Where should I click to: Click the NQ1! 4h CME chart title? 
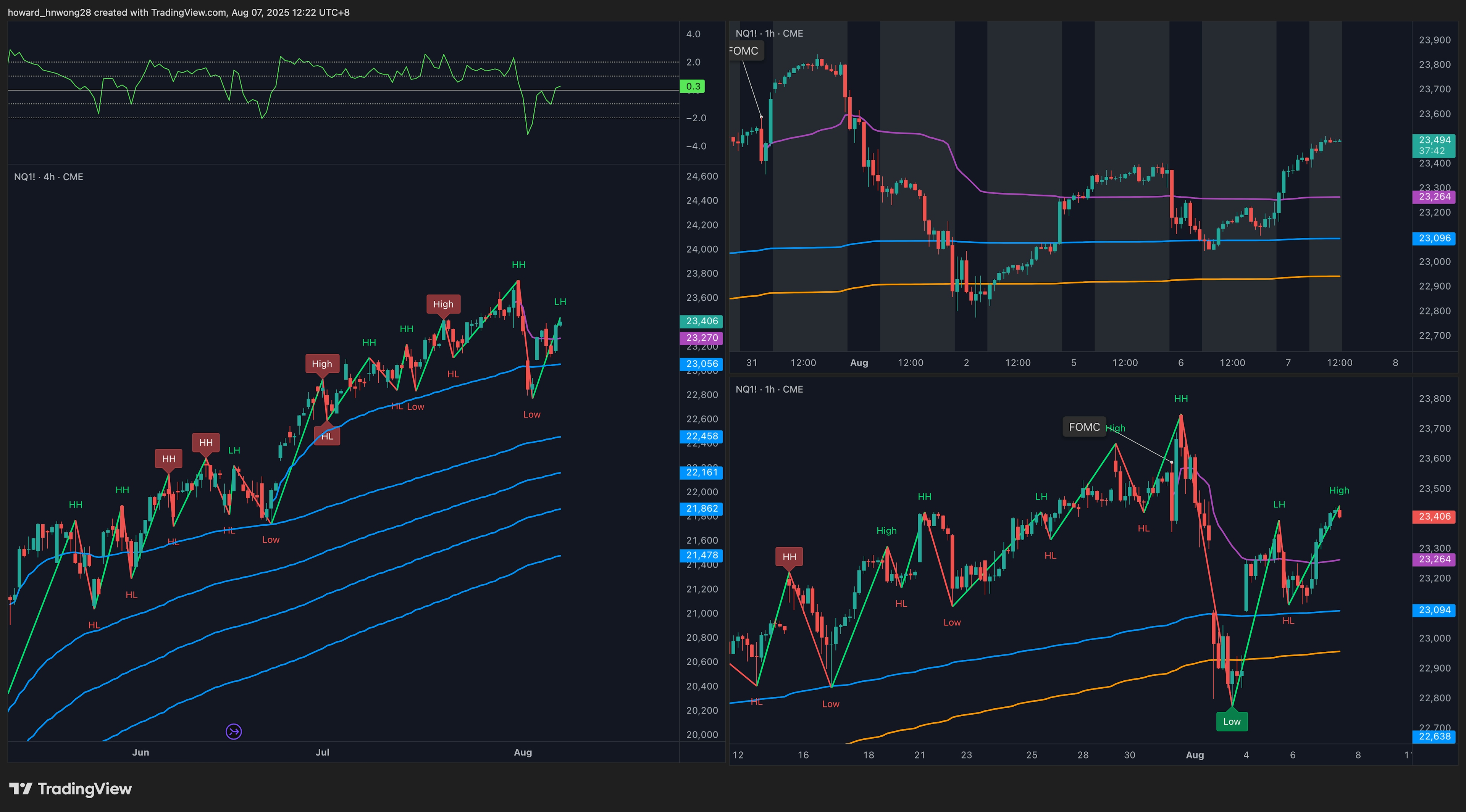48,177
